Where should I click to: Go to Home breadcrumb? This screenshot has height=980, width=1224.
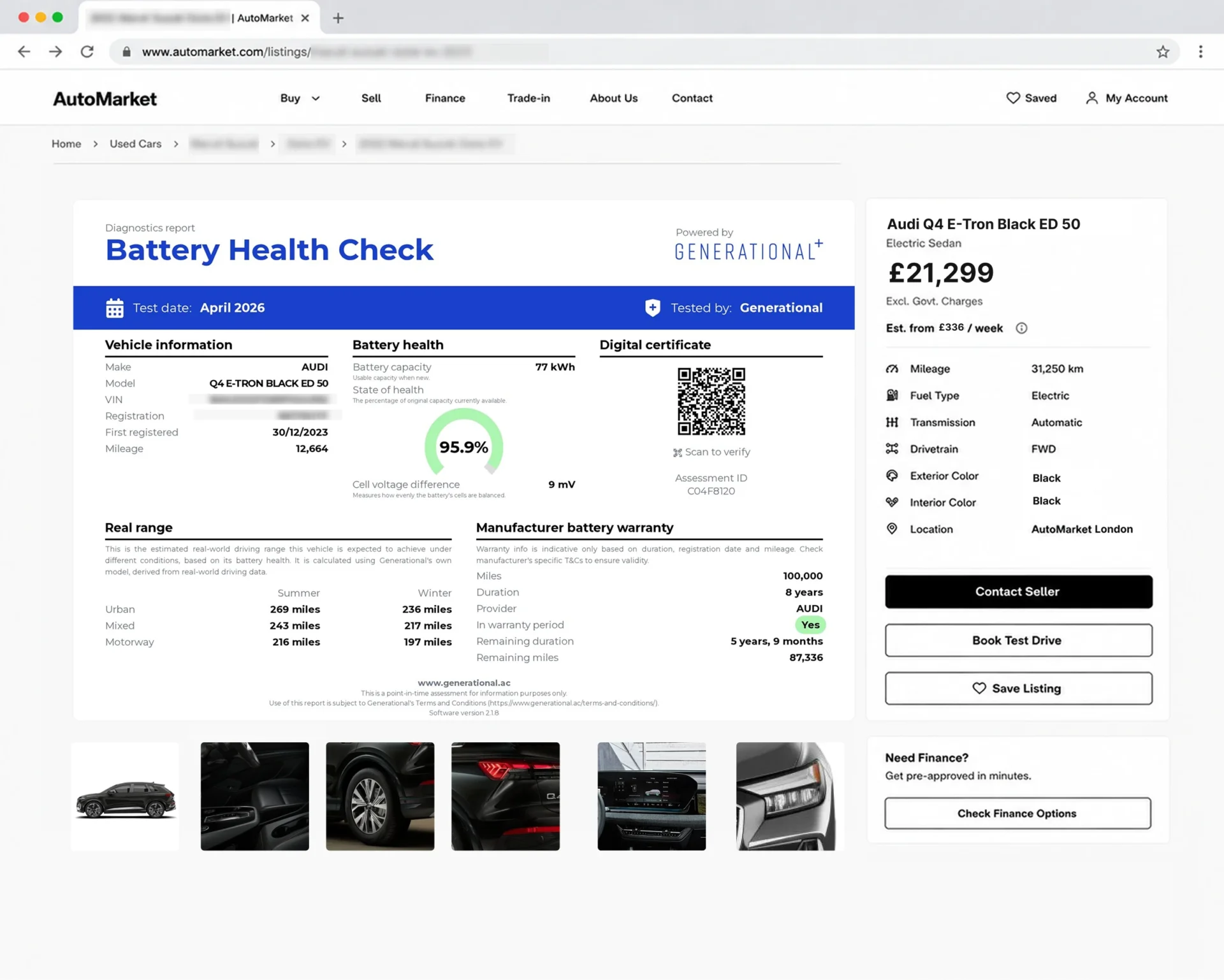[x=66, y=144]
